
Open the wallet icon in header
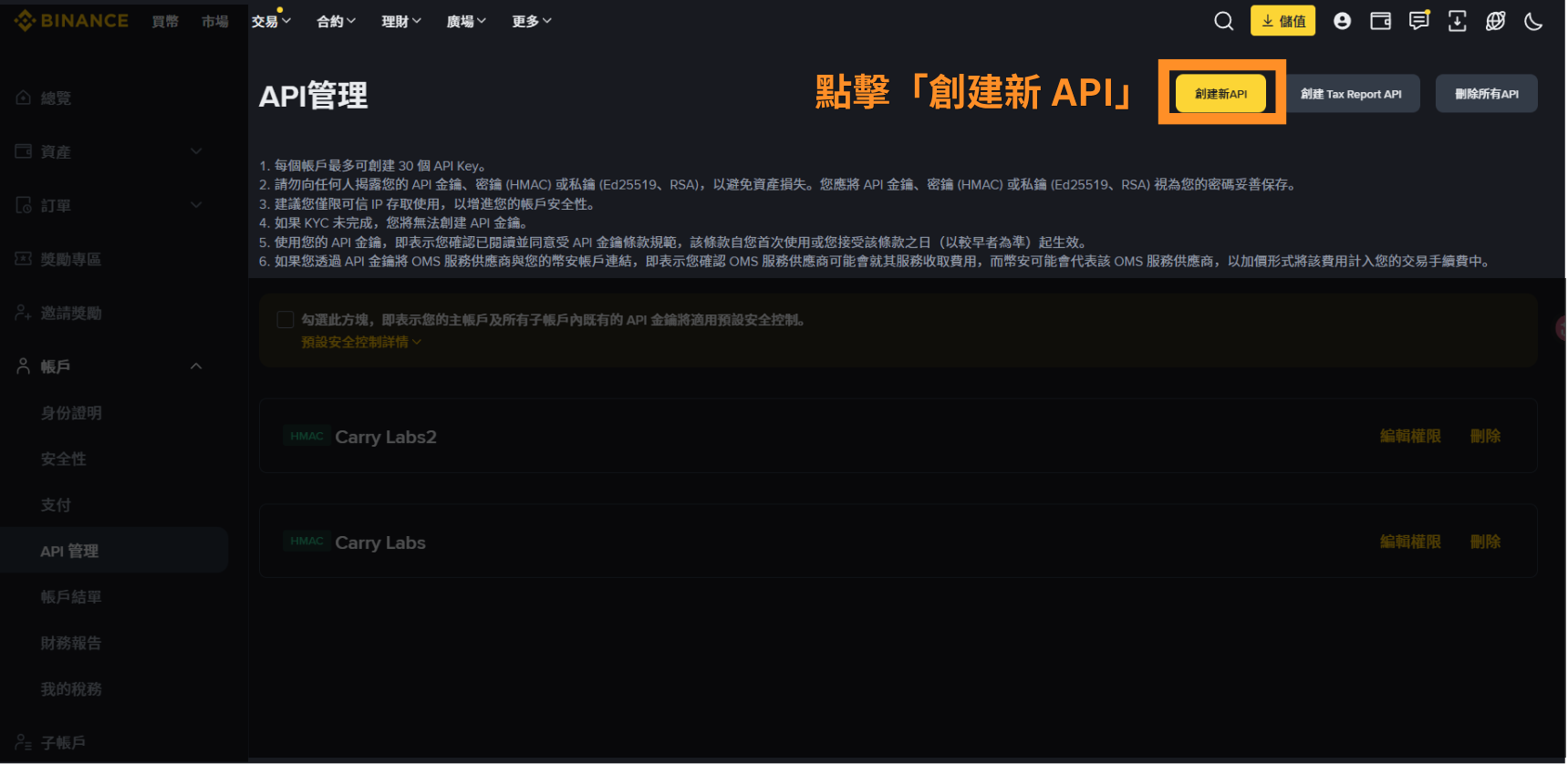[x=1381, y=21]
